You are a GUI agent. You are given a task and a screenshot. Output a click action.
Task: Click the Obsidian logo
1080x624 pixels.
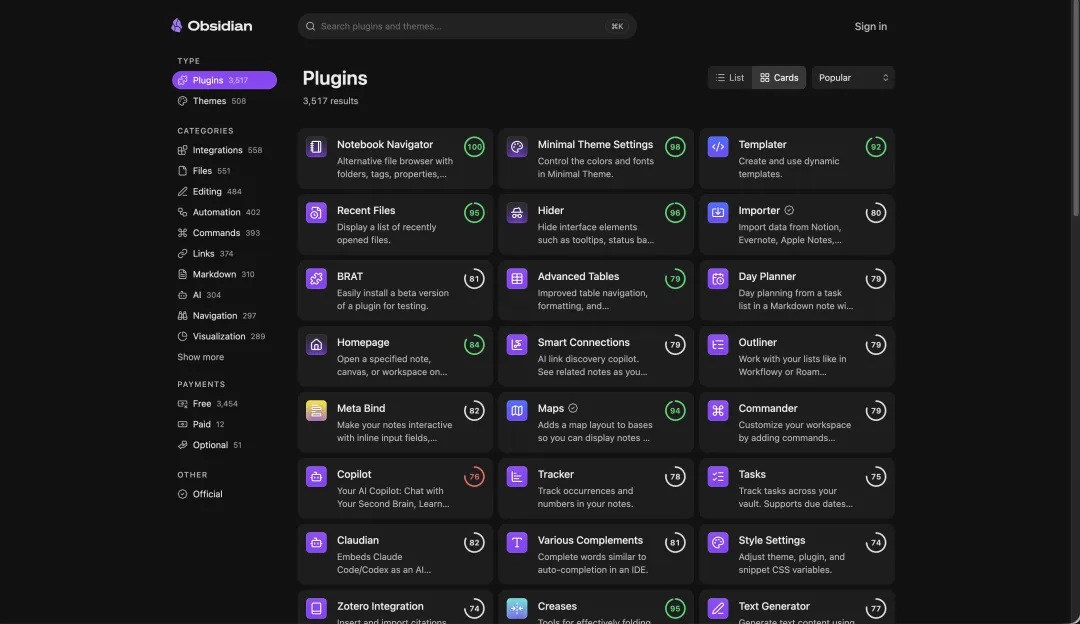click(x=211, y=26)
